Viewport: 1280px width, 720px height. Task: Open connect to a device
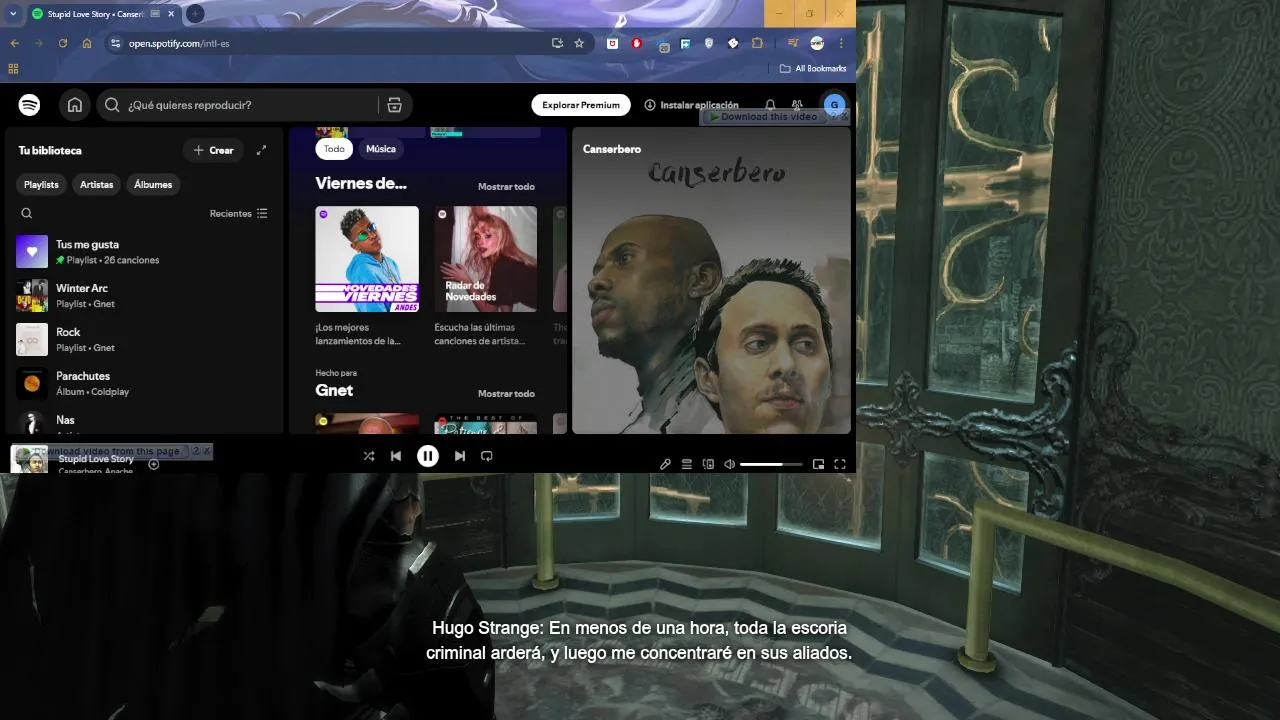[x=708, y=464]
